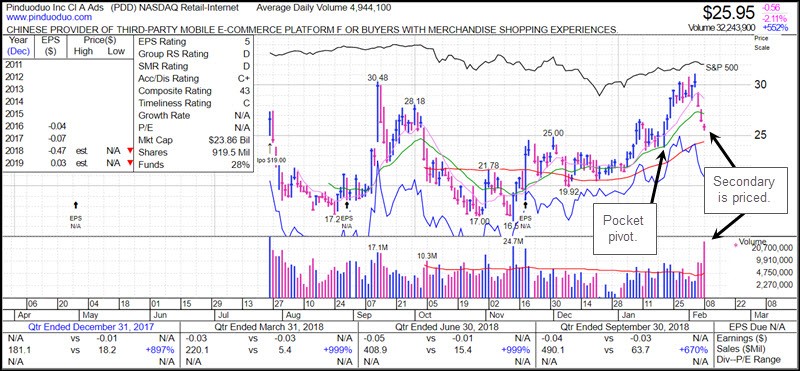Click the 21.78 price label
The width and height of the screenshot is (800, 371).
(489, 165)
